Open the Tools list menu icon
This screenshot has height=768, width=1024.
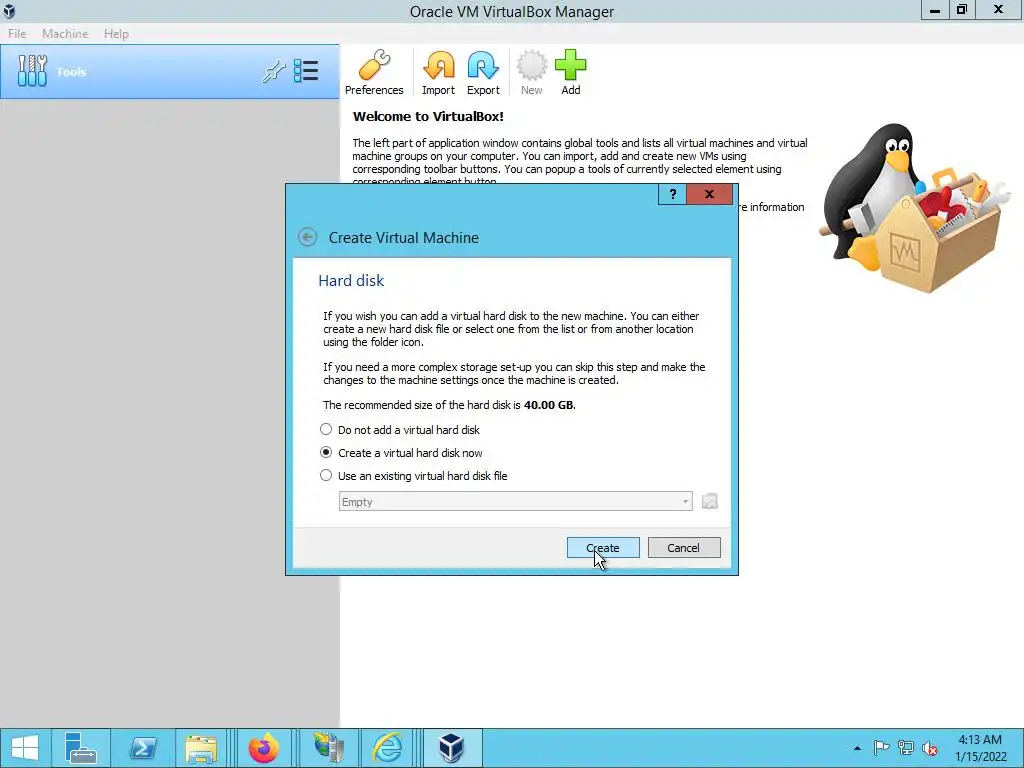pyautogui.click(x=306, y=71)
